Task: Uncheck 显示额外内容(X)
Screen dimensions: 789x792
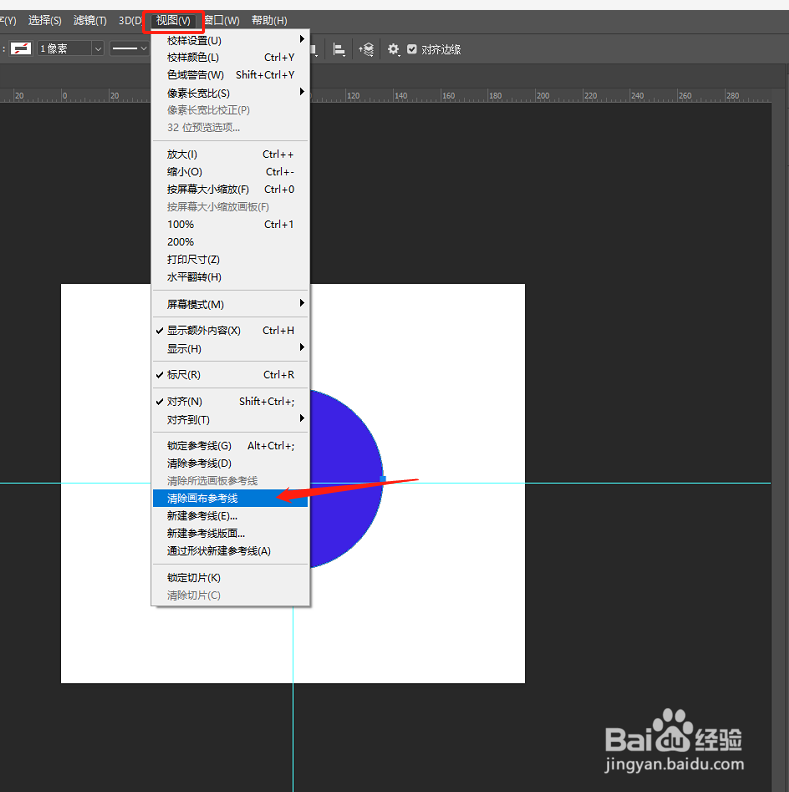Action: (x=230, y=330)
